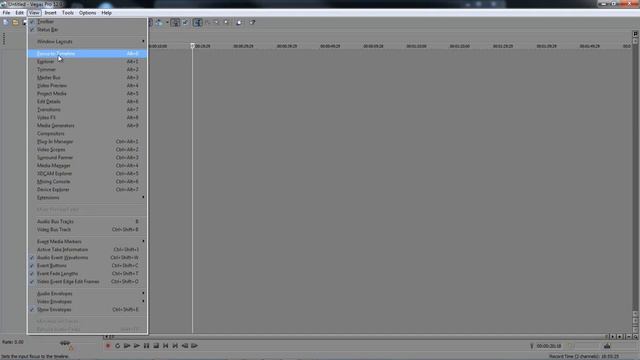Open the File menu

6,13
